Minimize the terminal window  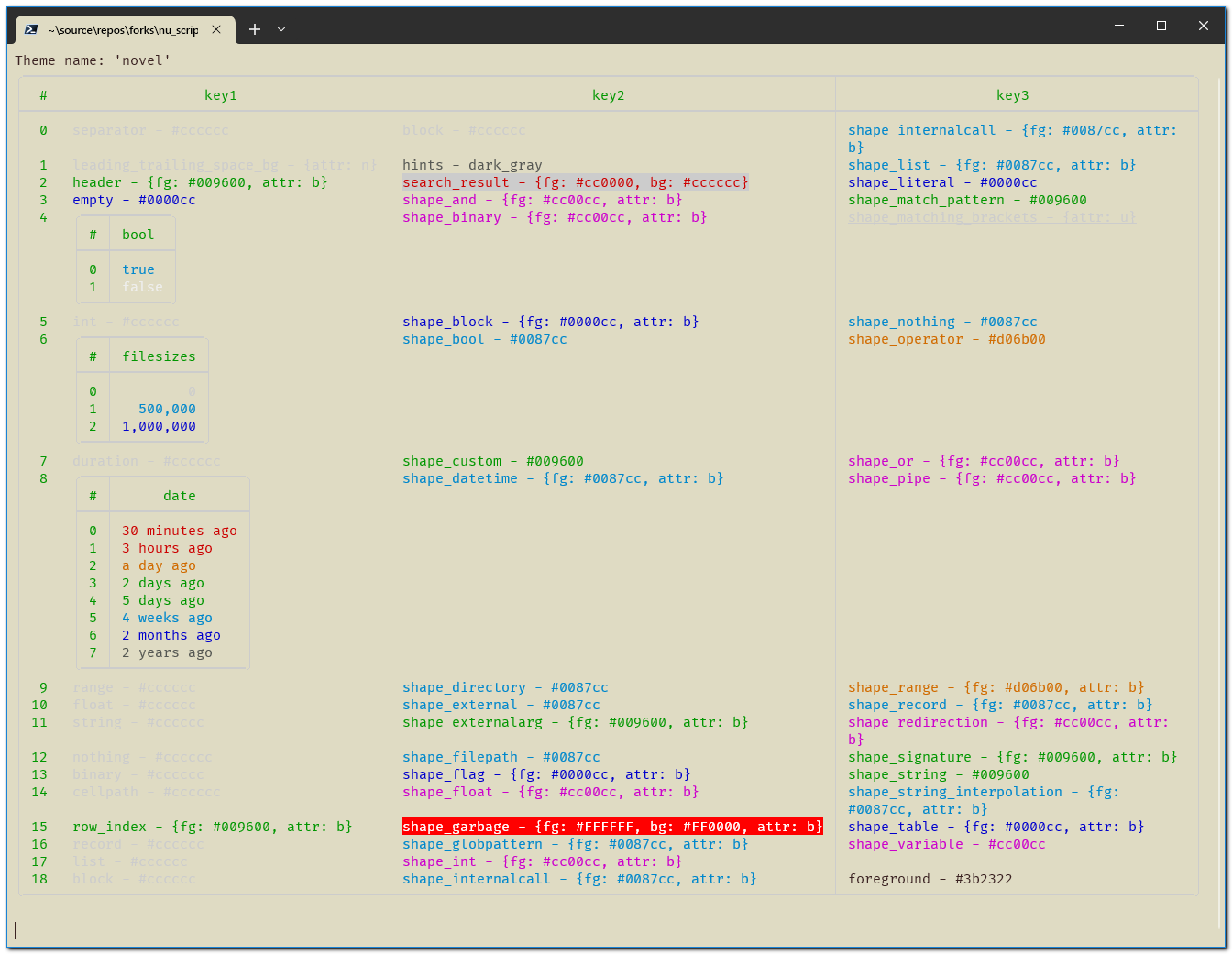tap(1119, 26)
